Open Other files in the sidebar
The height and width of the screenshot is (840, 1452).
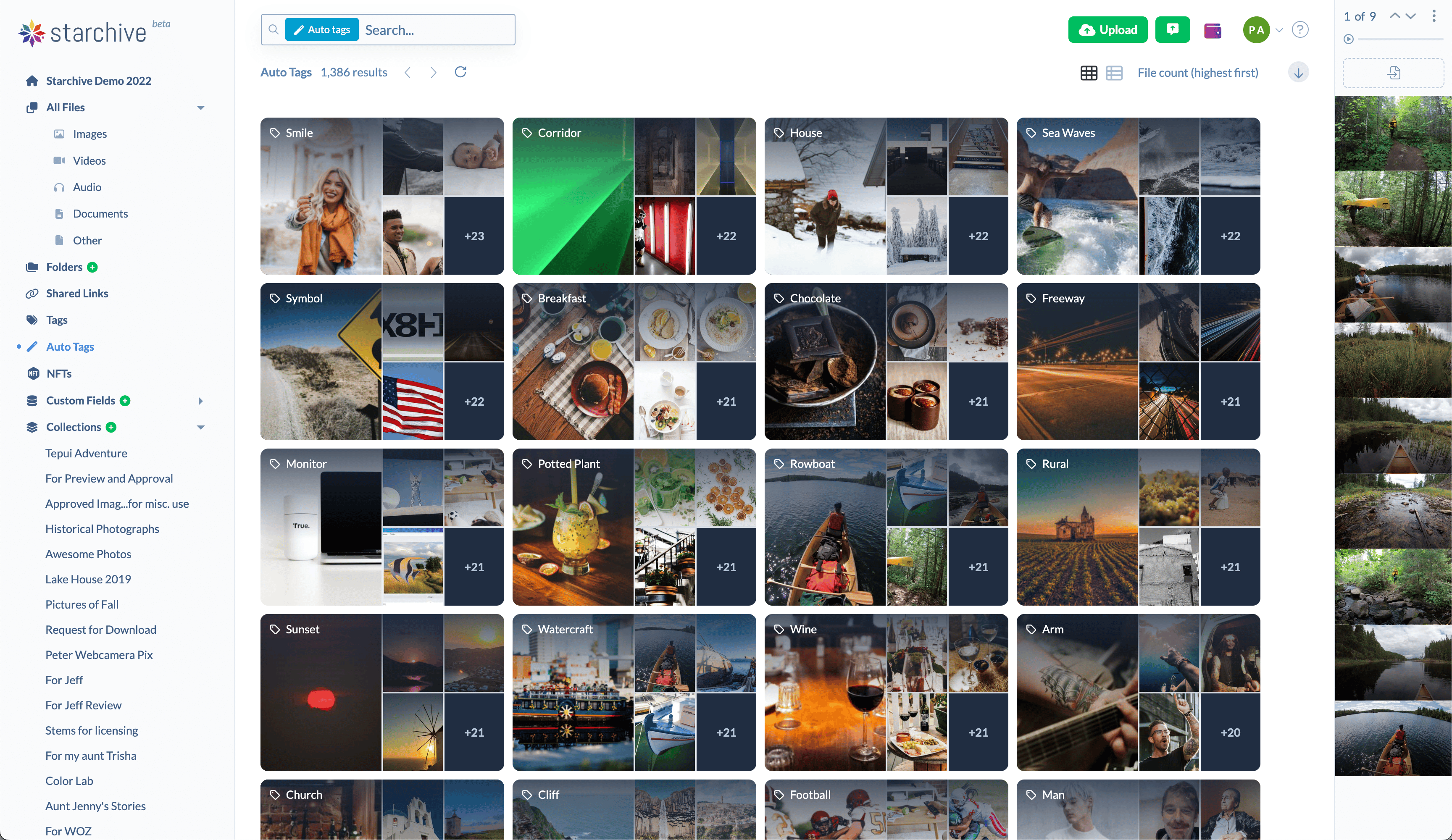(87, 240)
